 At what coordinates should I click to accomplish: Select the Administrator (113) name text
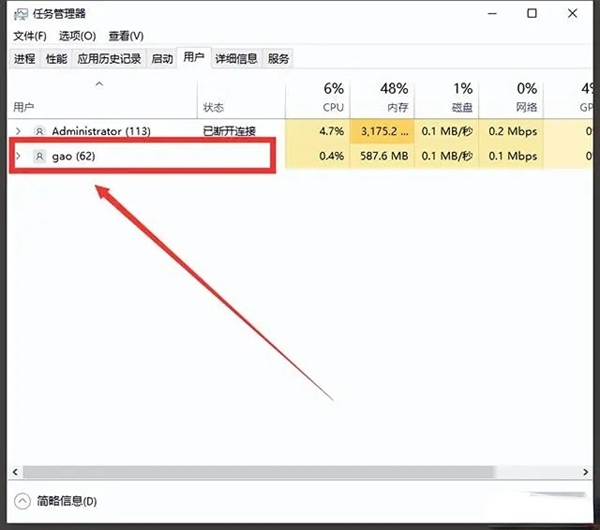[101, 131]
